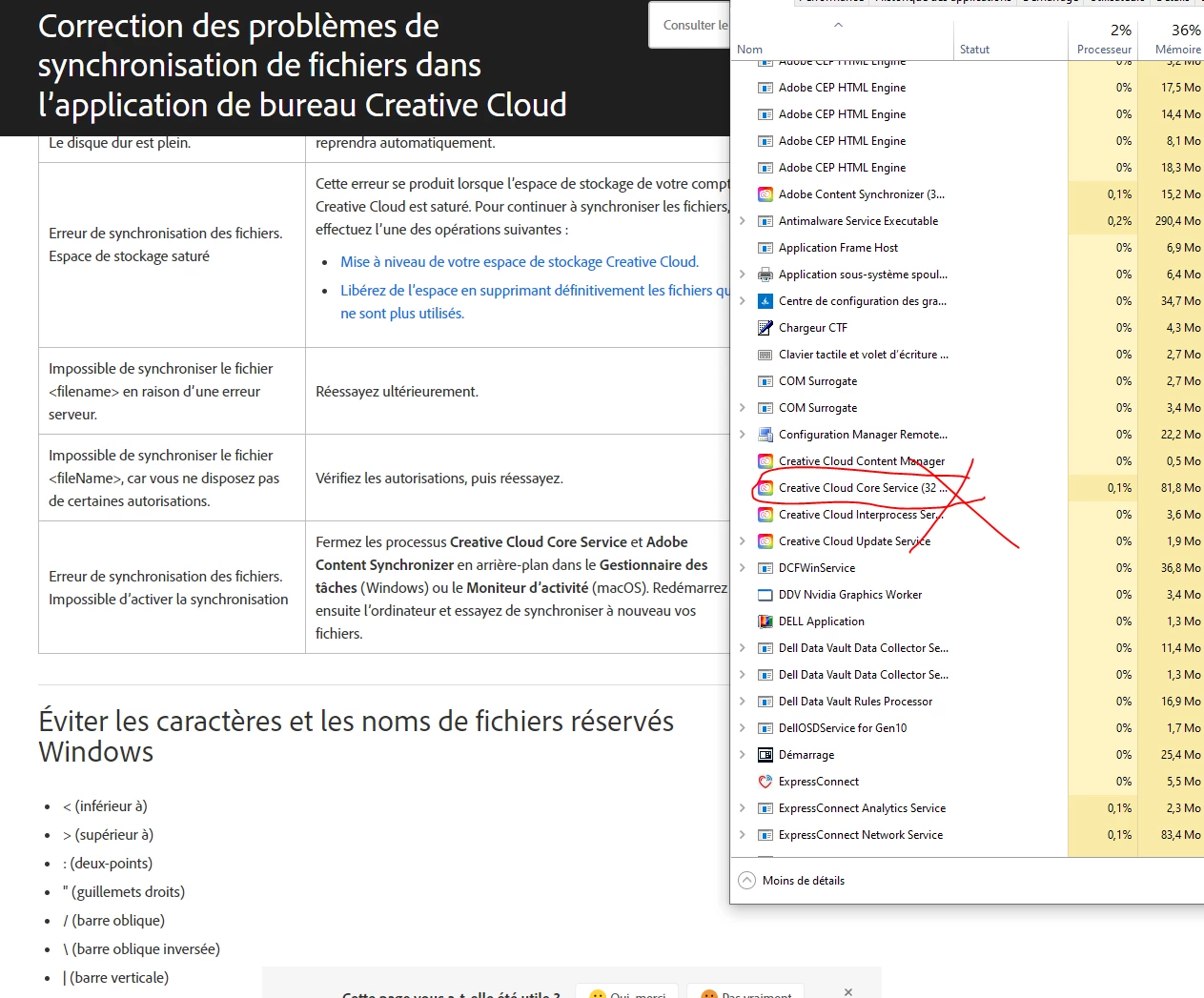This screenshot has height=998, width=1204.
Task: Click the 2% total processor usage
Action: click(1121, 31)
